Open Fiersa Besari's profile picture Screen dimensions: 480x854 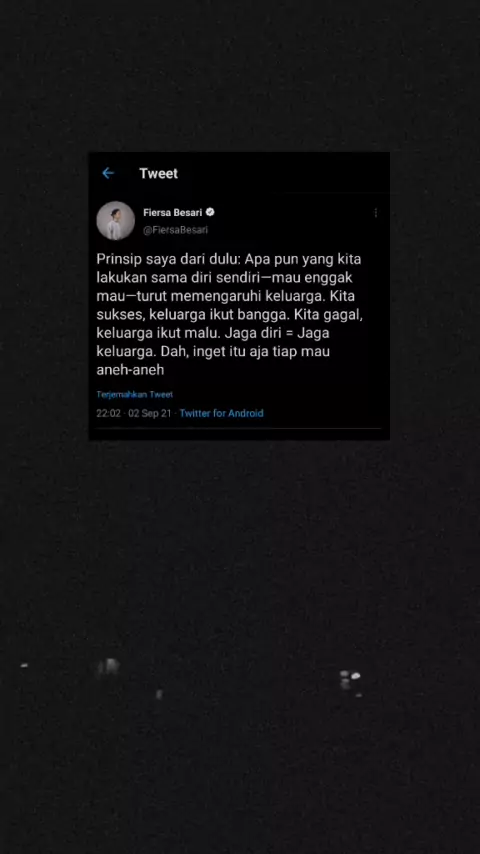click(116, 221)
